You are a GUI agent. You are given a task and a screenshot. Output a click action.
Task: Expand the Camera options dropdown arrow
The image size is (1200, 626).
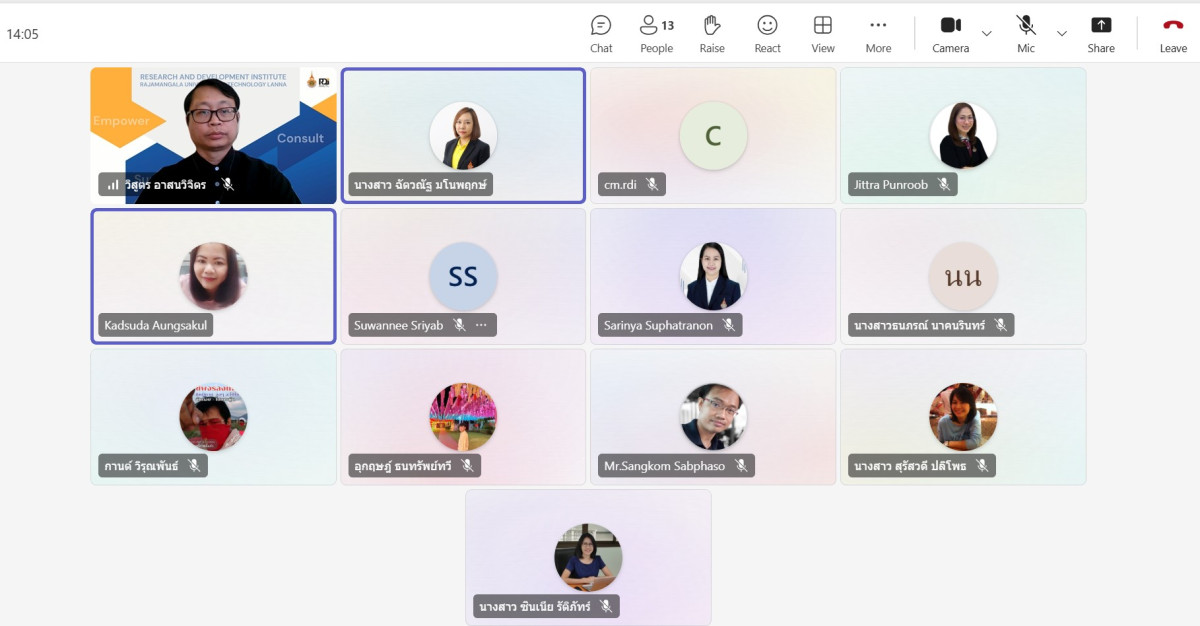(x=987, y=33)
